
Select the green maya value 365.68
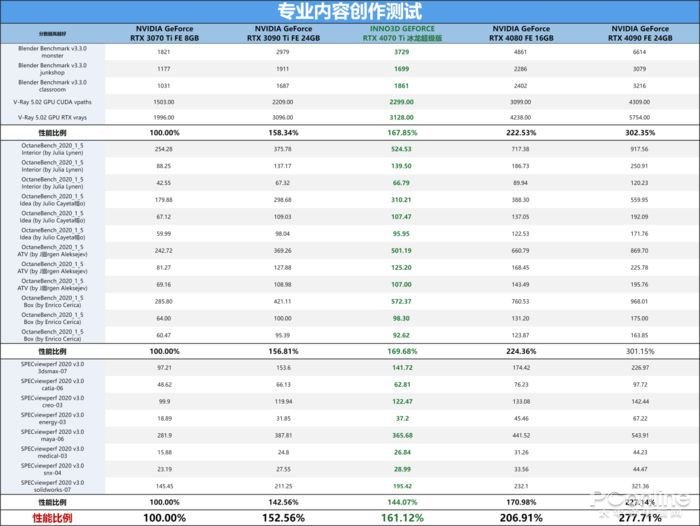pyautogui.click(x=402, y=436)
